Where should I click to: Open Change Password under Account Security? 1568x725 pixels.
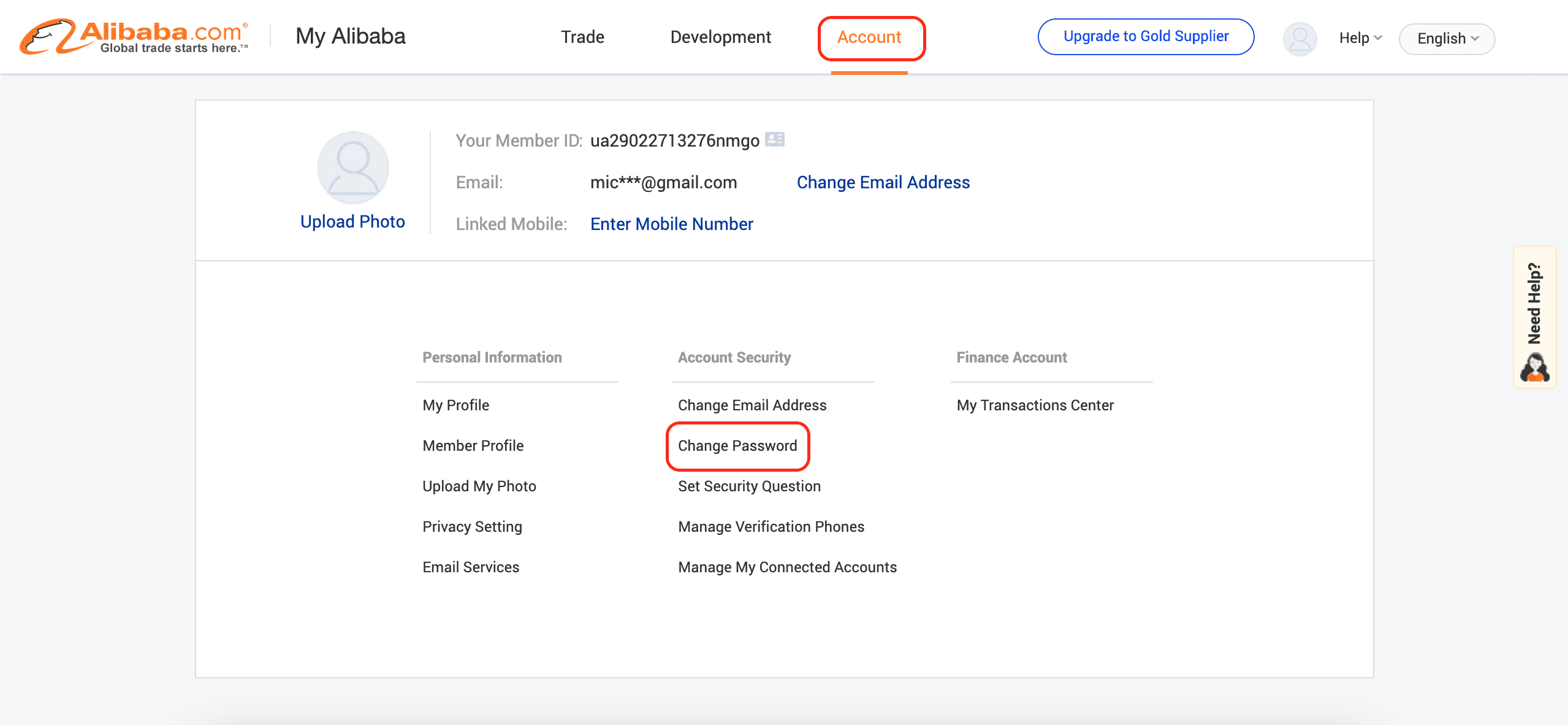(737, 446)
